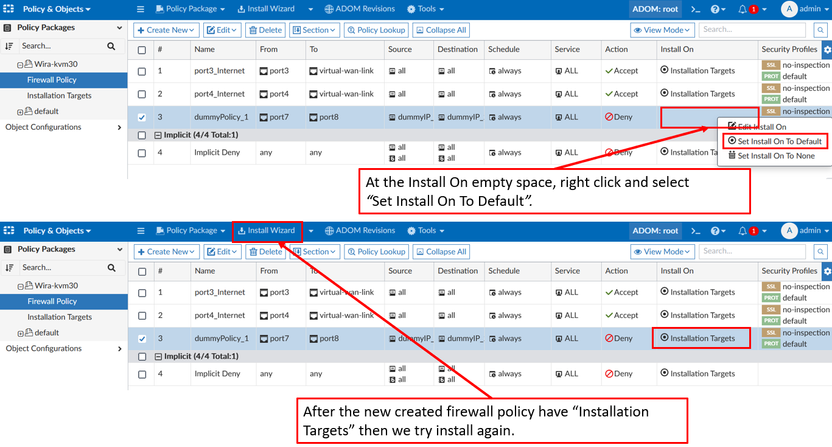Click magnifier icon in upper sidebar search
832x447 pixels.
(111, 46)
